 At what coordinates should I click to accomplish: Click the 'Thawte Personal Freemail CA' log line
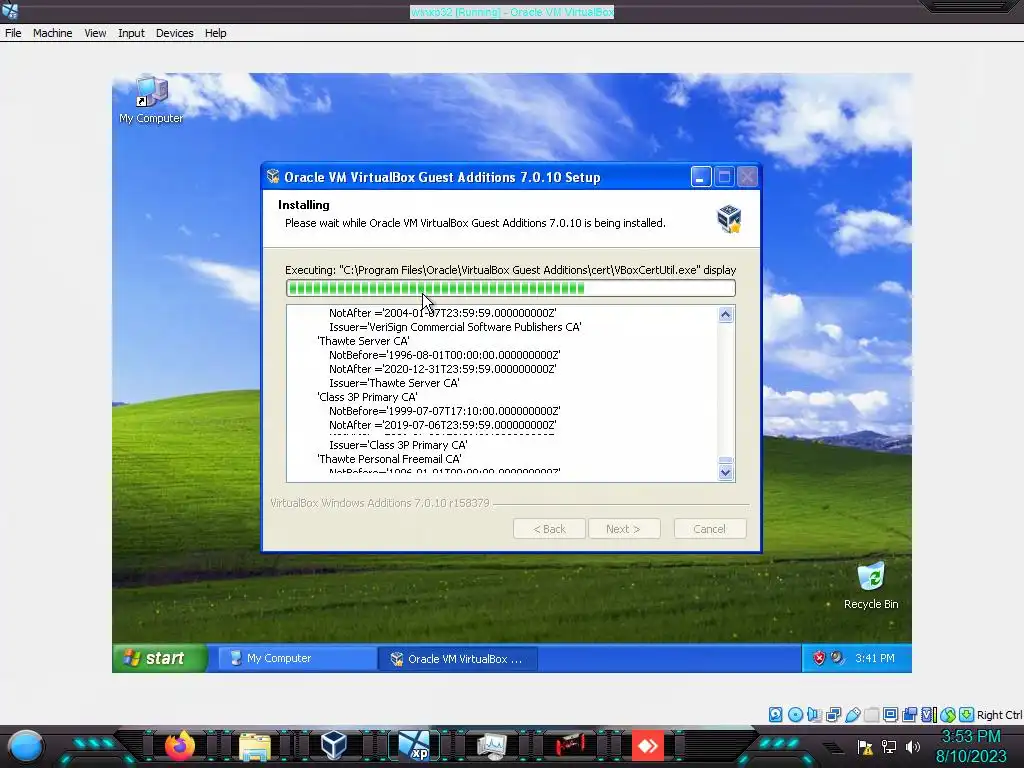point(389,459)
